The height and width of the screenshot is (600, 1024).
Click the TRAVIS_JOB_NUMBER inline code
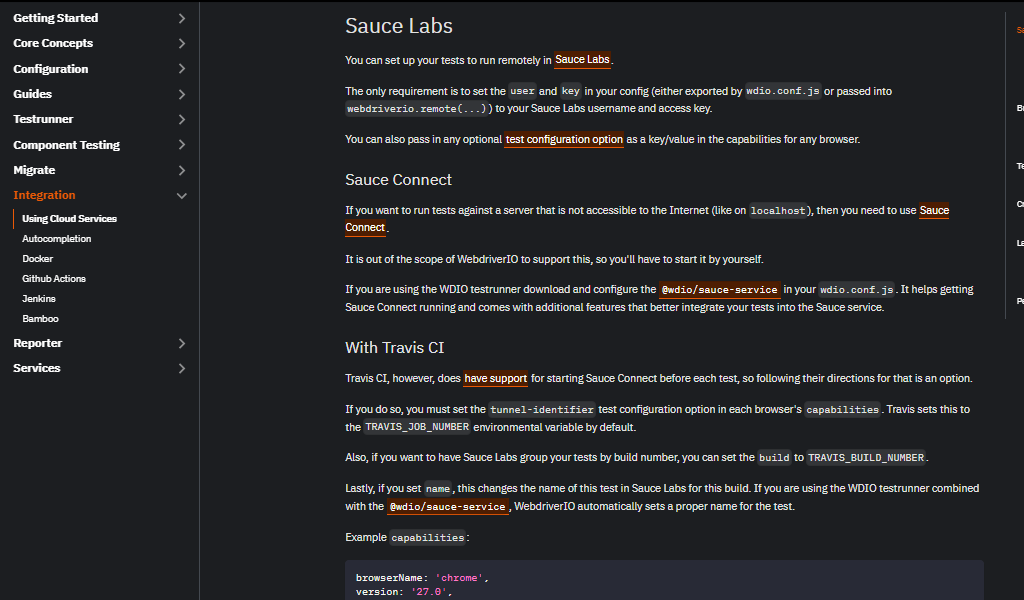(417, 428)
